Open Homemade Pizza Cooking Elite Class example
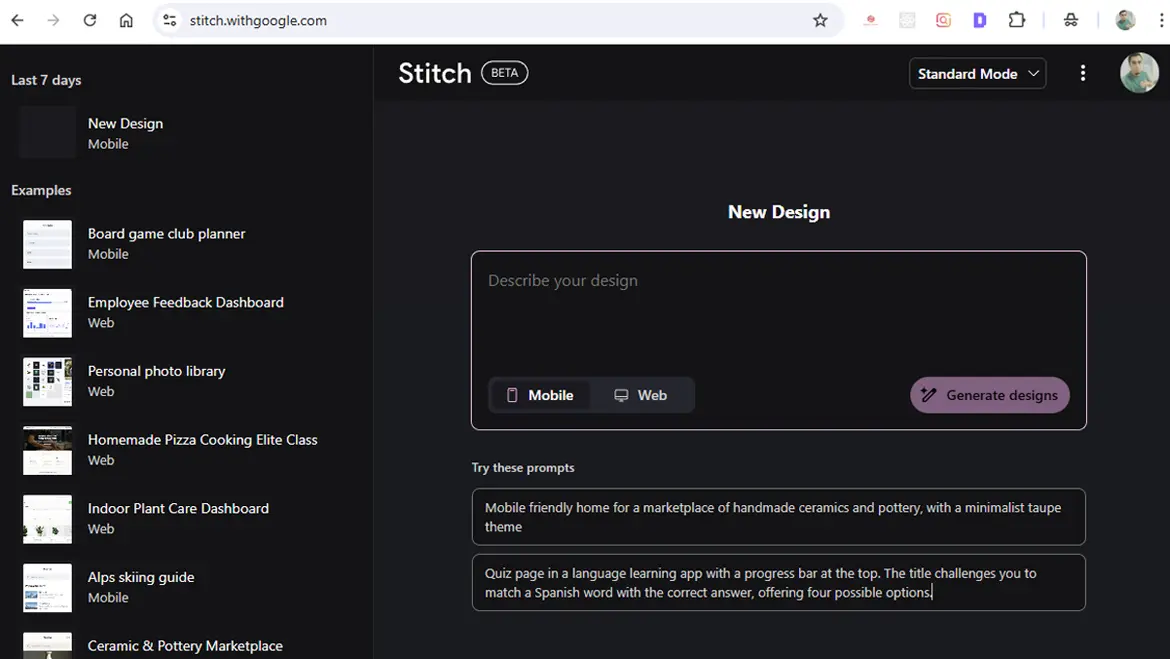The height and width of the screenshot is (659, 1170). pos(203,449)
